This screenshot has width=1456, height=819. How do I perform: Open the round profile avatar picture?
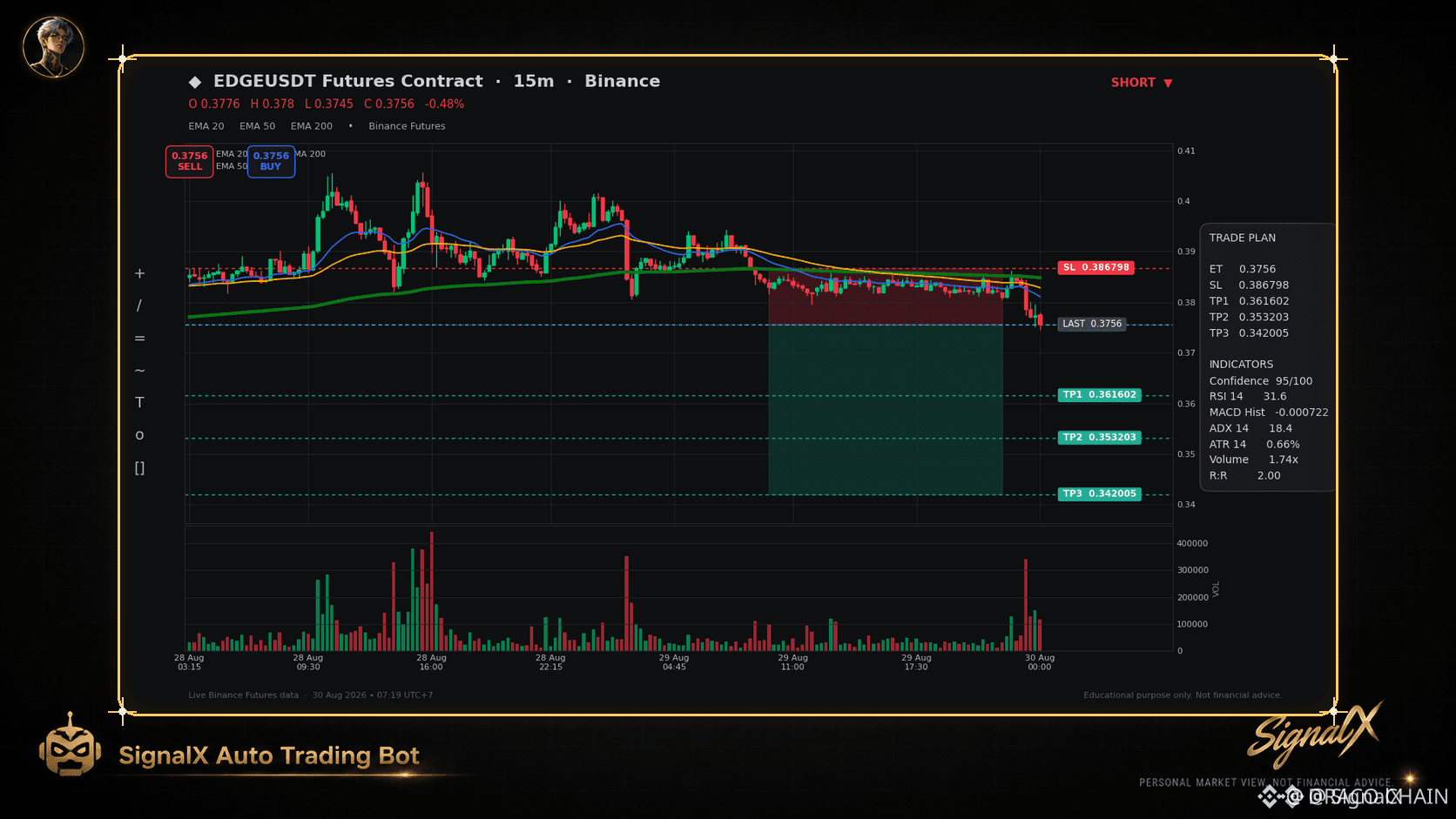(x=53, y=46)
